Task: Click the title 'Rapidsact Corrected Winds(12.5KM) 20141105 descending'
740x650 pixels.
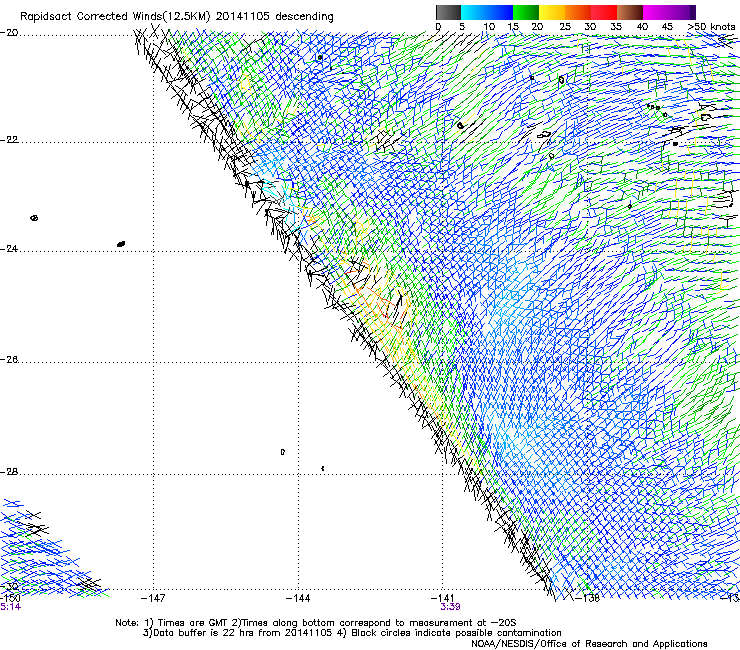Action: pyautogui.click(x=177, y=17)
